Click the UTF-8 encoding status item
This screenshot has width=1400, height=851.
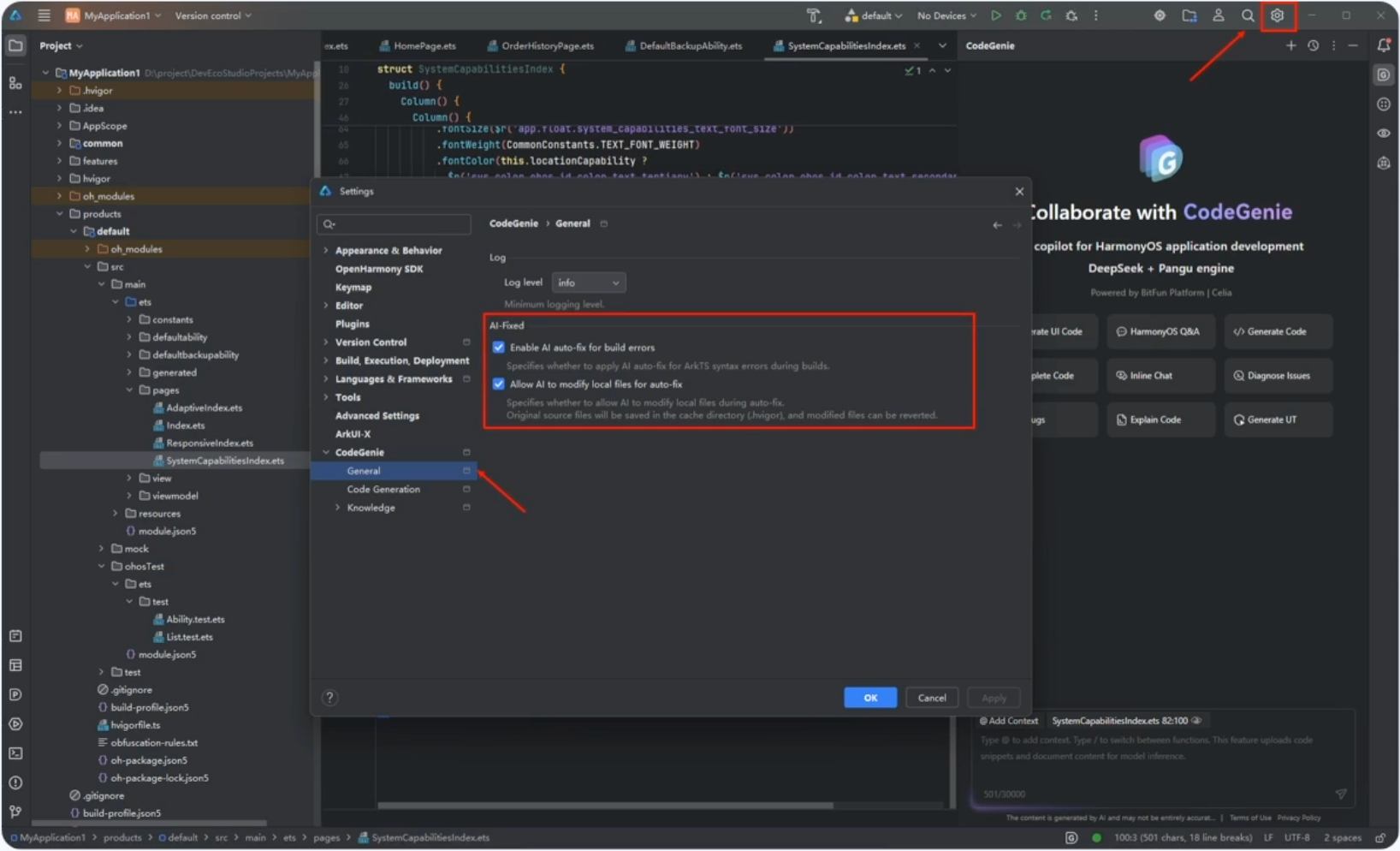pyautogui.click(x=1296, y=838)
